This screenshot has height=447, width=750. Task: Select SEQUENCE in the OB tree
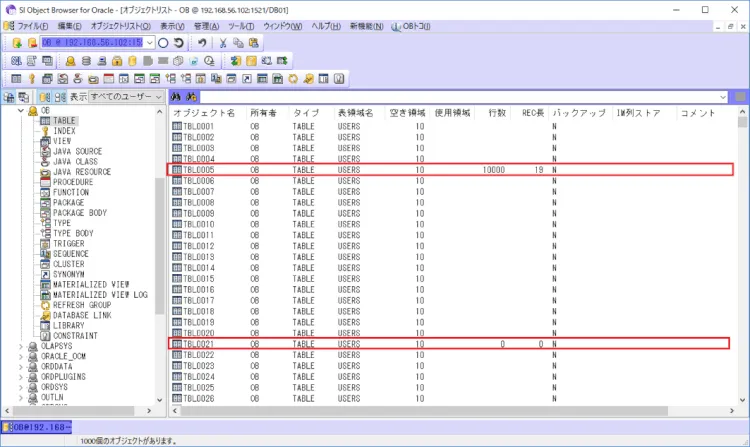(70, 254)
